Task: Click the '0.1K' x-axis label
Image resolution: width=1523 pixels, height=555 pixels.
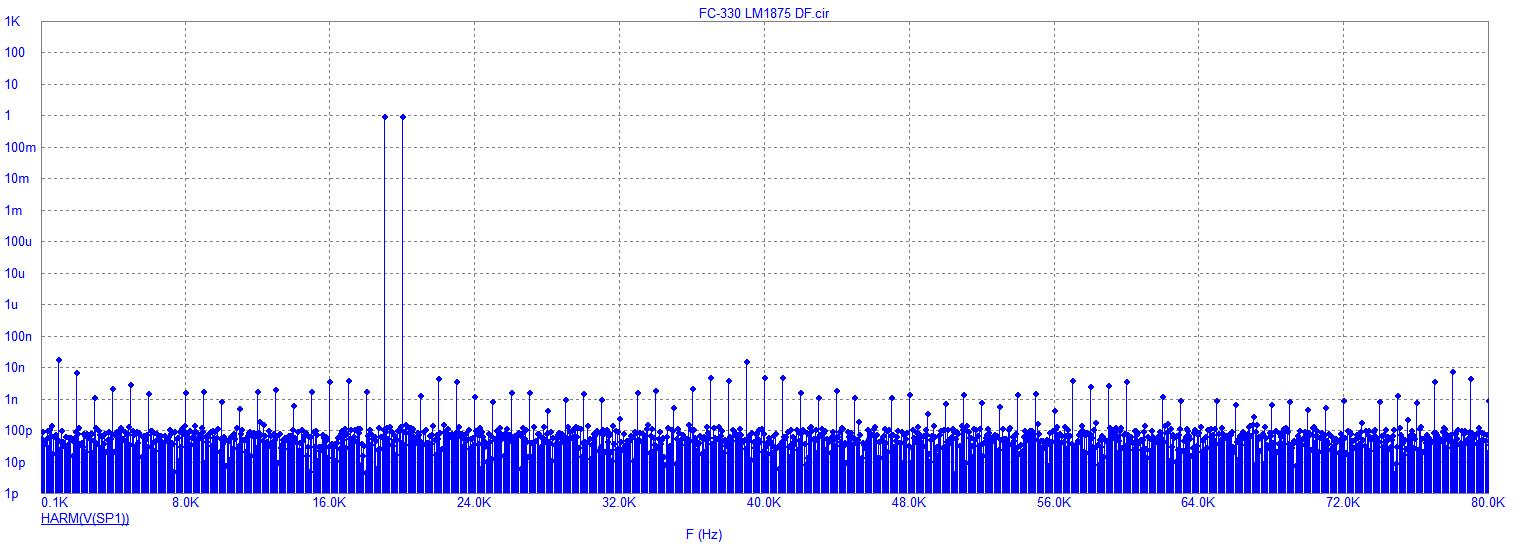Action: click(55, 503)
